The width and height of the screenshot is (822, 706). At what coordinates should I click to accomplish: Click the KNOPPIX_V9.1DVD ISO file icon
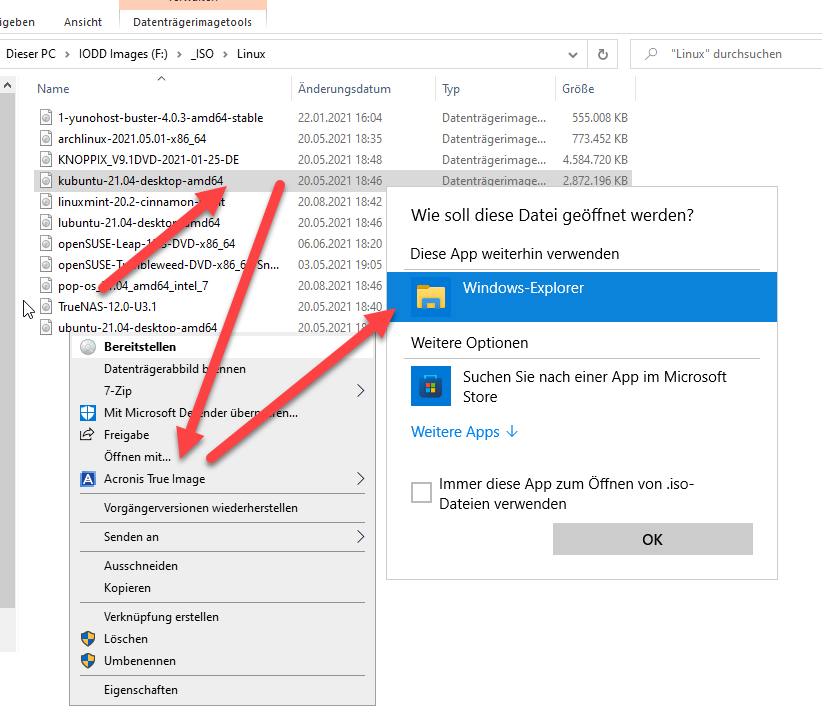tap(46, 159)
